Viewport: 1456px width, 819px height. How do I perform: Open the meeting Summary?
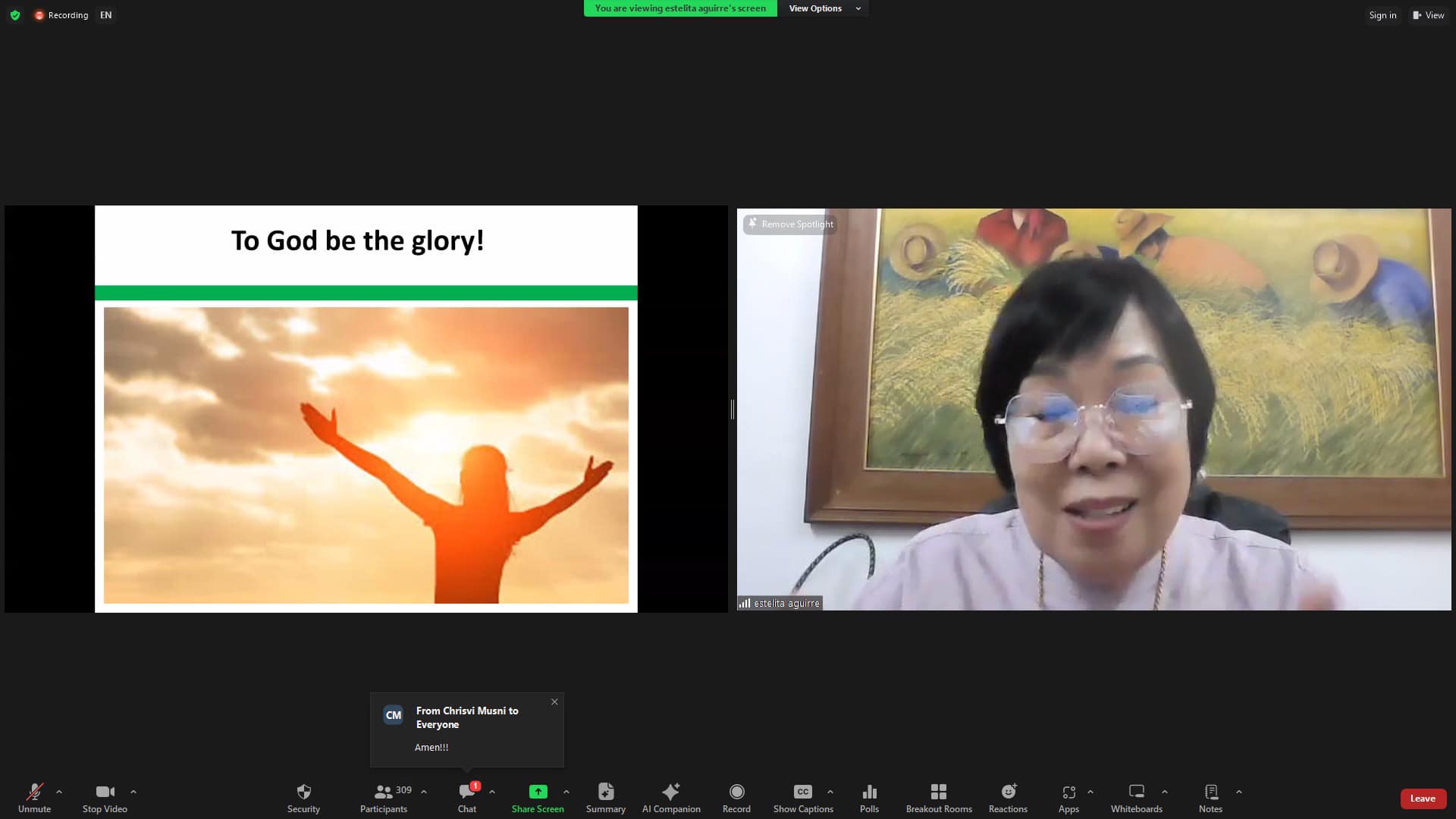606,798
